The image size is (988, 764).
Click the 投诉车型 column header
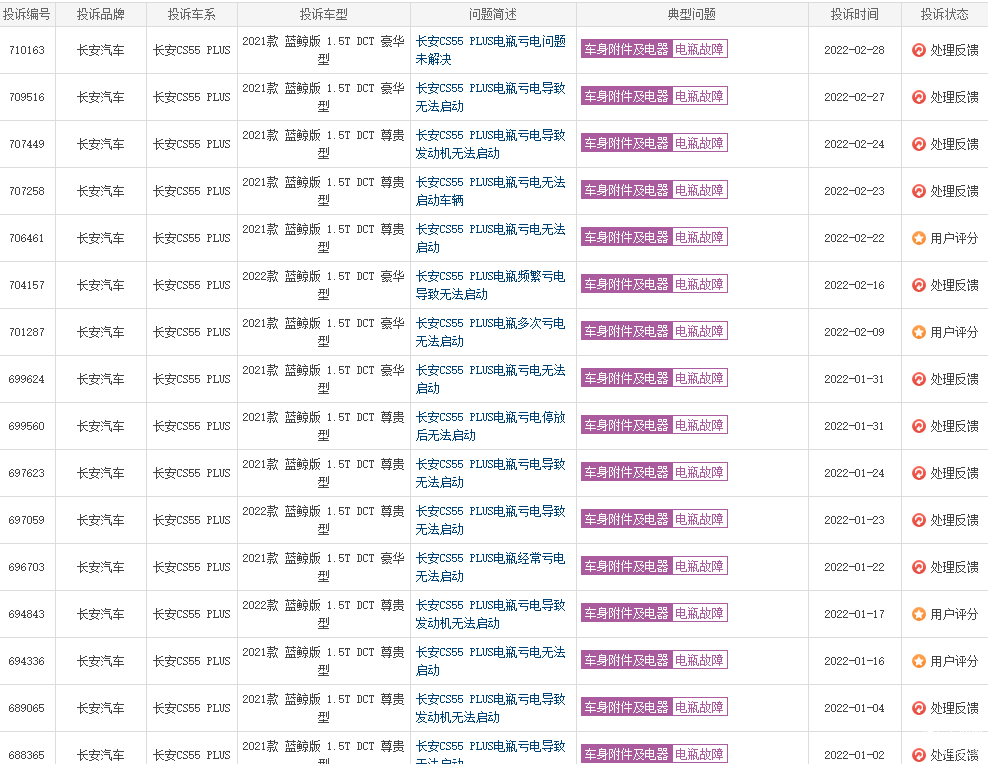(x=324, y=14)
